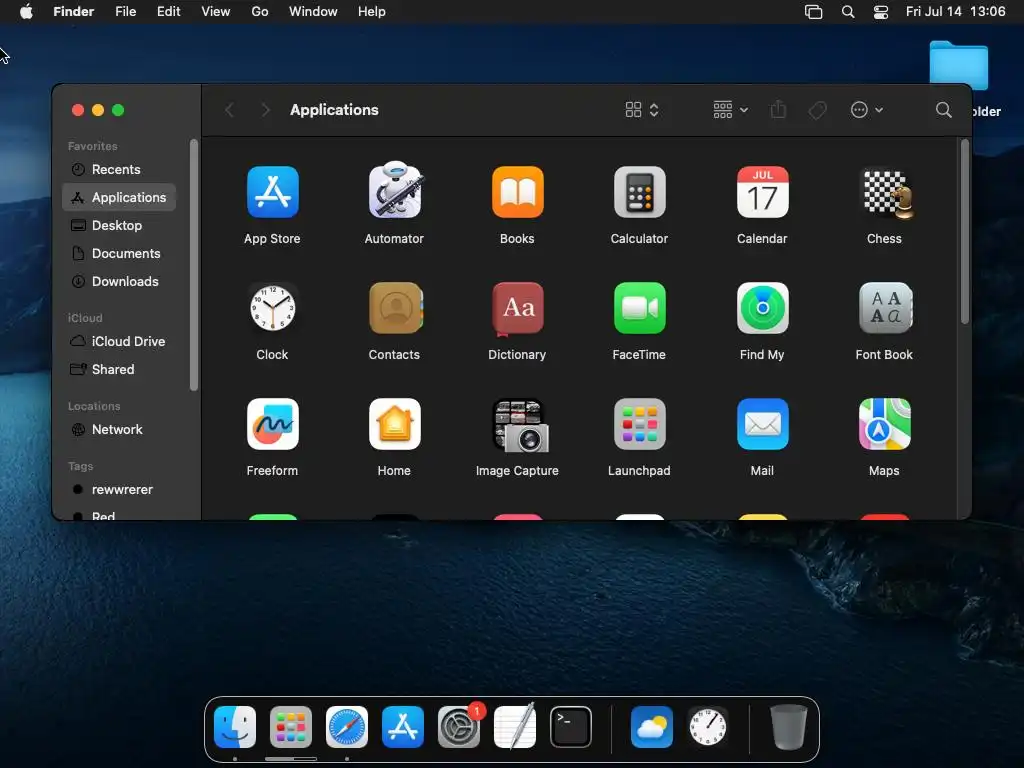Open the view mode switcher dropdown
This screenshot has width=1024, height=768.
tap(642, 110)
